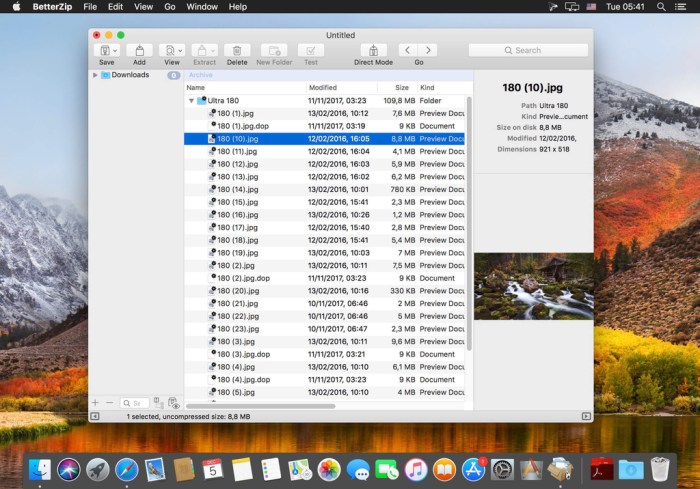The height and width of the screenshot is (489, 700).
Task: Collapse the Ultra 180 folder
Action: coord(191,101)
